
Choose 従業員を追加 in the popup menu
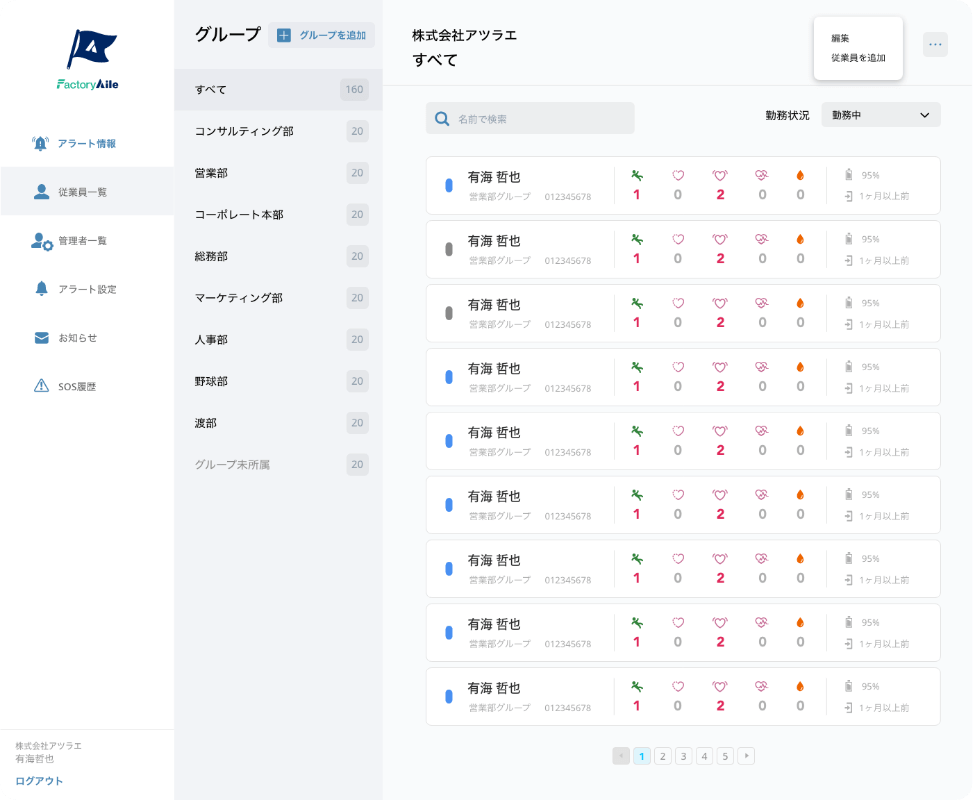click(858, 58)
